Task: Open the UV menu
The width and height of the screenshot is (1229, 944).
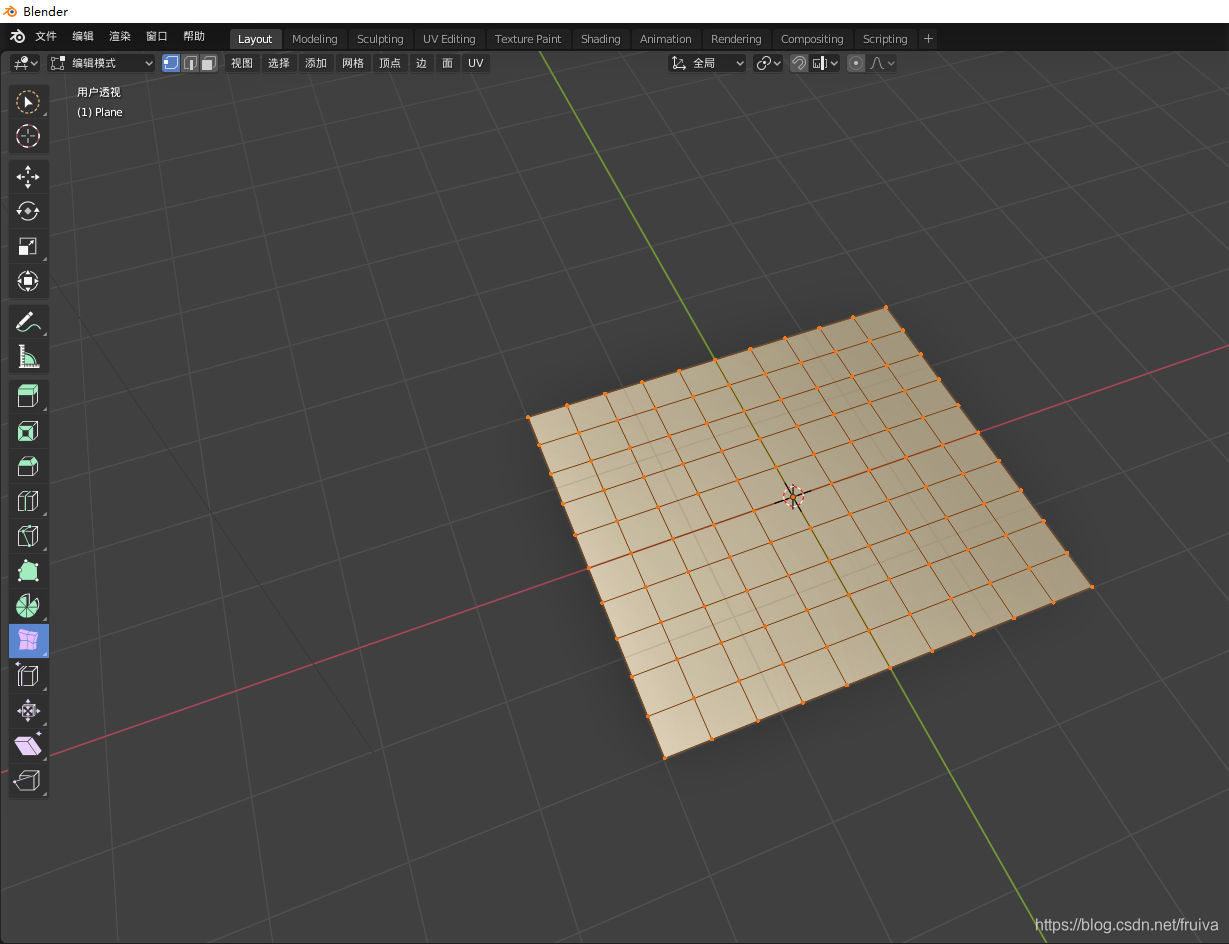Action: click(x=476, y=63)
